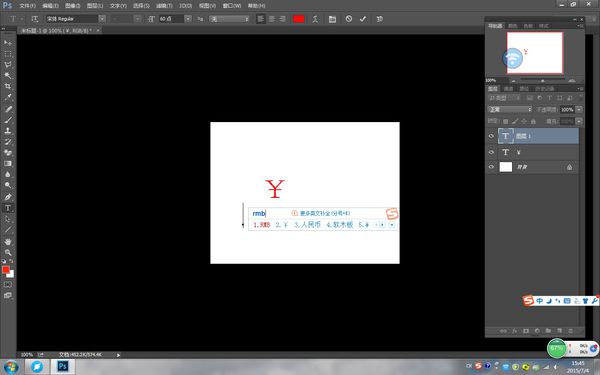
Task: Hide the selected top text layer
Action: point(491,136)
